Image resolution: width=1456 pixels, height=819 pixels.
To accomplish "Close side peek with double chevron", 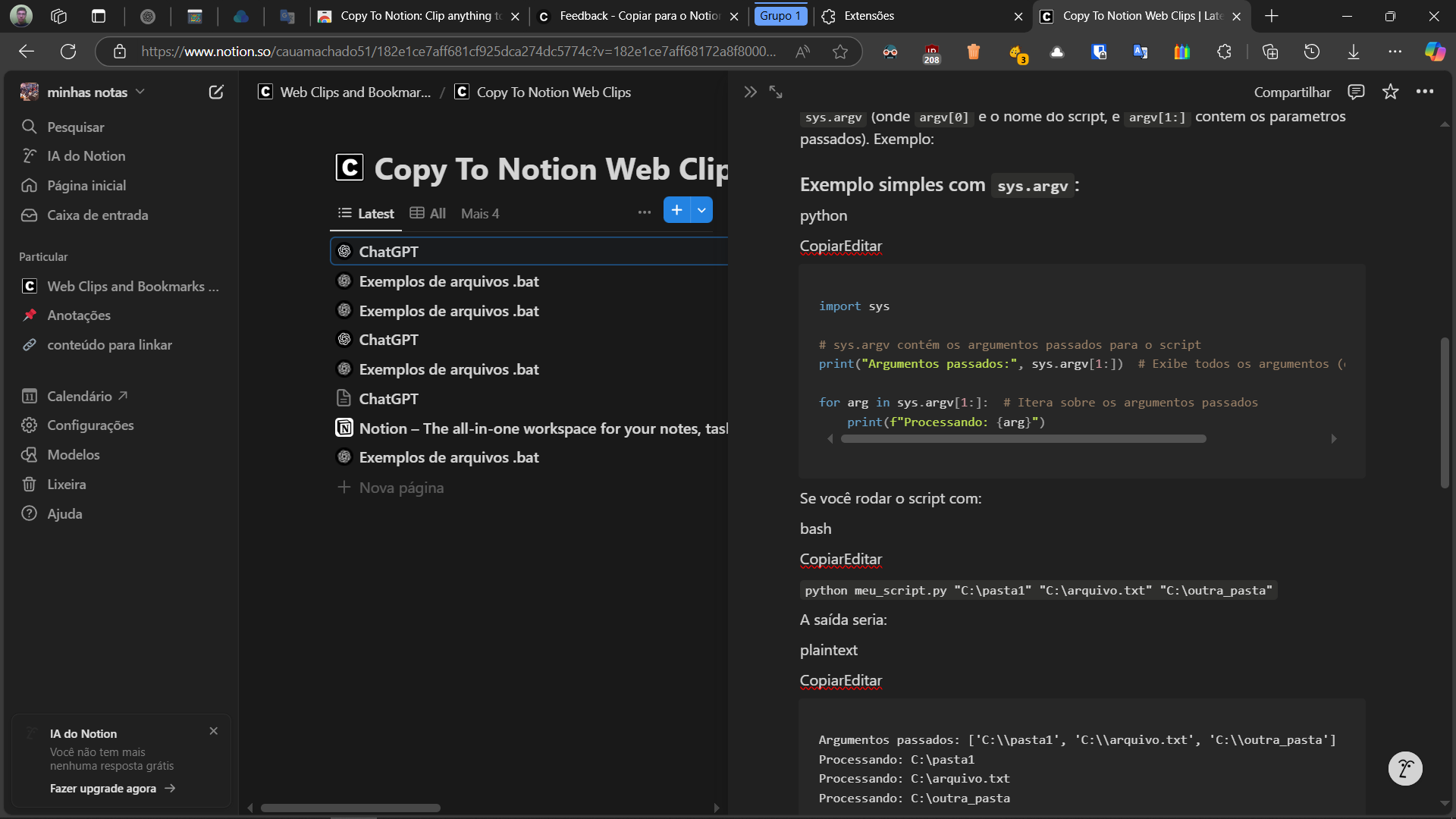I will pyautogui.click(x=750, y=92).
